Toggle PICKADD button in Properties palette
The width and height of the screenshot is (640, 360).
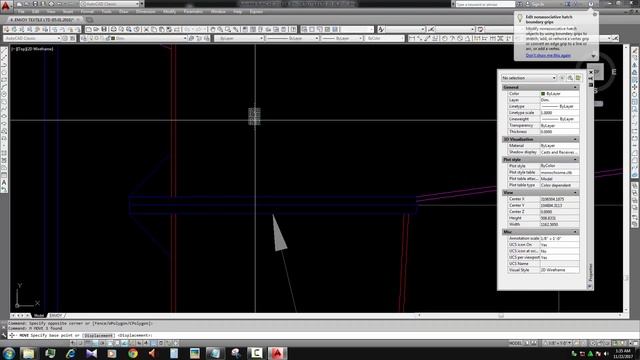pyautogui.click(x=562, y=78)
